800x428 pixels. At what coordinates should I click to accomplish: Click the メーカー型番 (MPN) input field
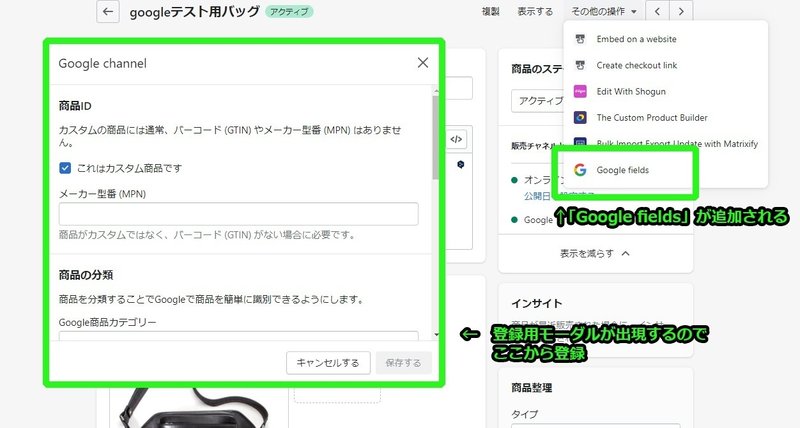click(x=239, y=214)
